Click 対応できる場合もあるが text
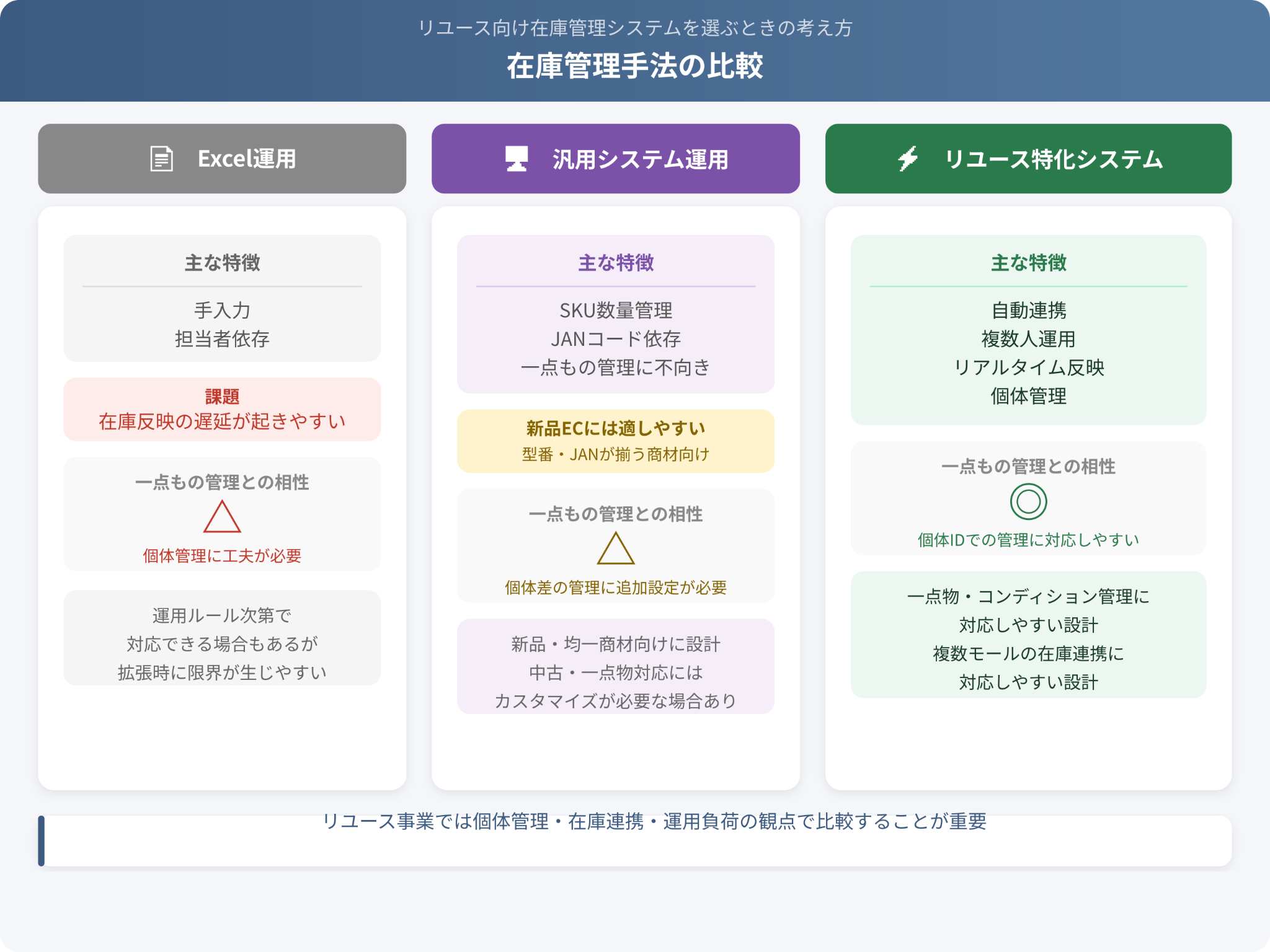 tap(222, 644)
